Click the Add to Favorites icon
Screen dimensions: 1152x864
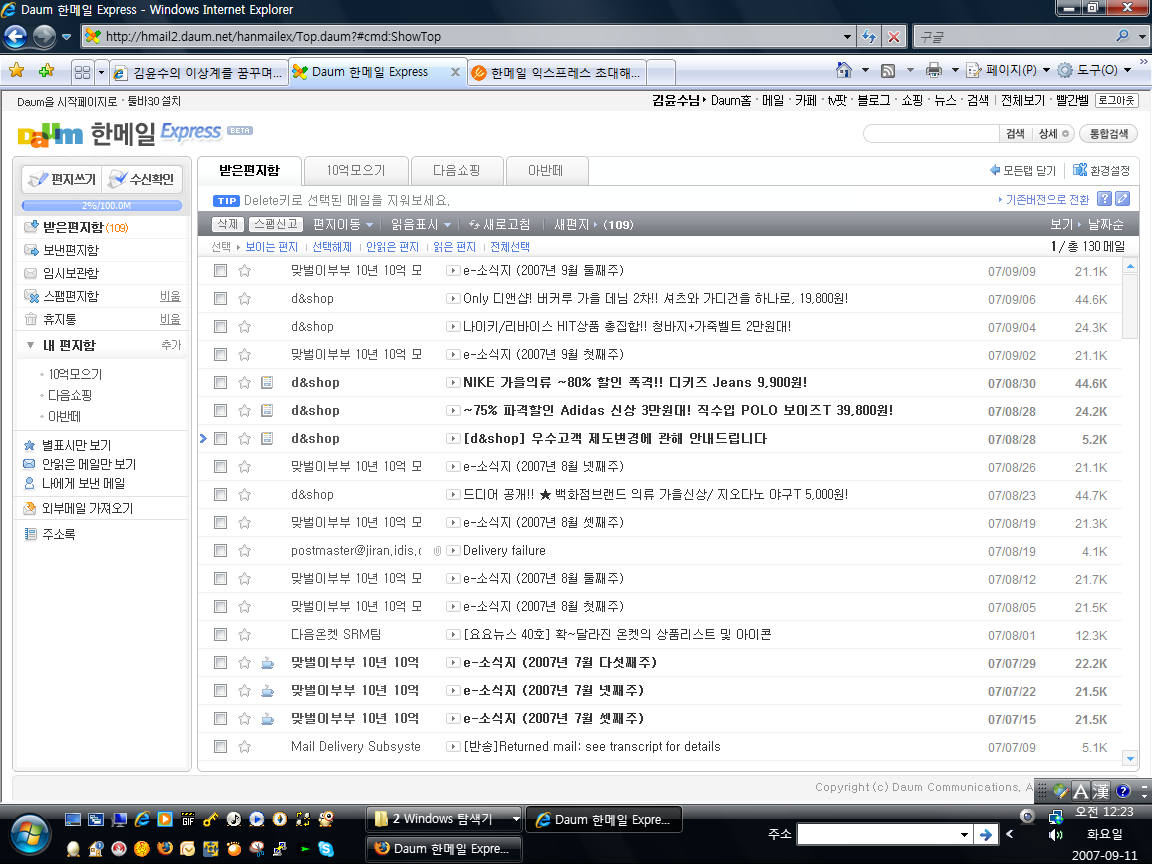46,71
